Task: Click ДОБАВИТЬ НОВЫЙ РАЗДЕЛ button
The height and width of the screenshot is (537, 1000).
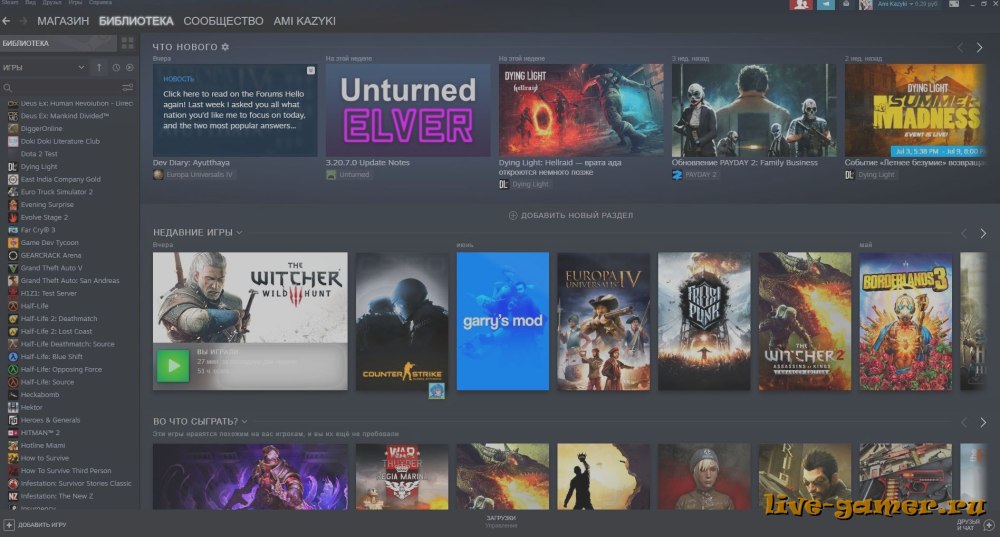Action: [571, 215]
